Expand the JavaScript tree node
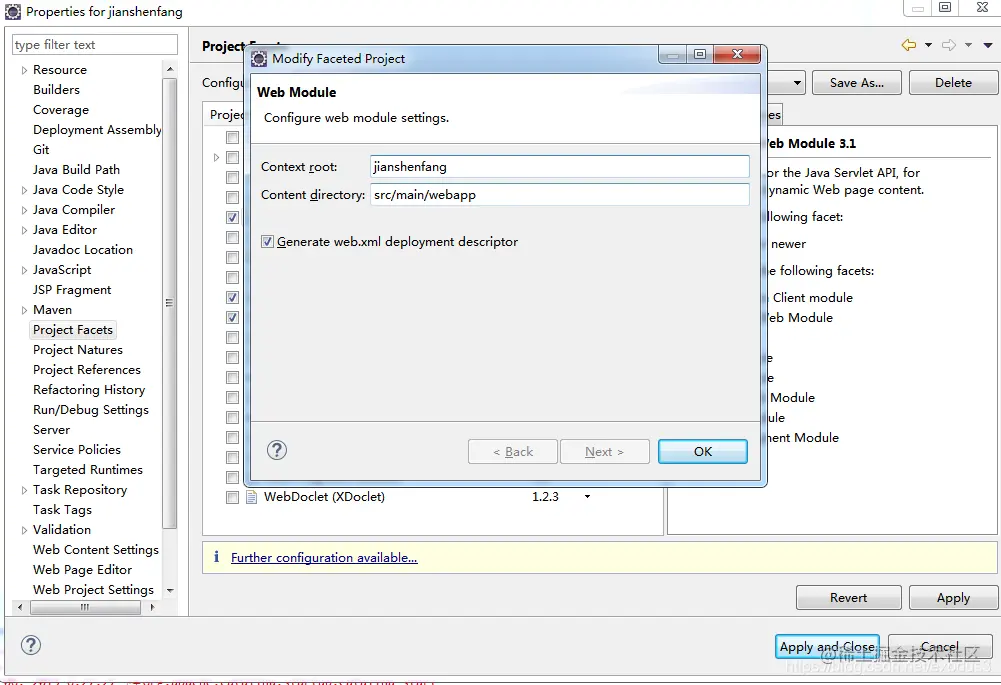 click(24, 270)
